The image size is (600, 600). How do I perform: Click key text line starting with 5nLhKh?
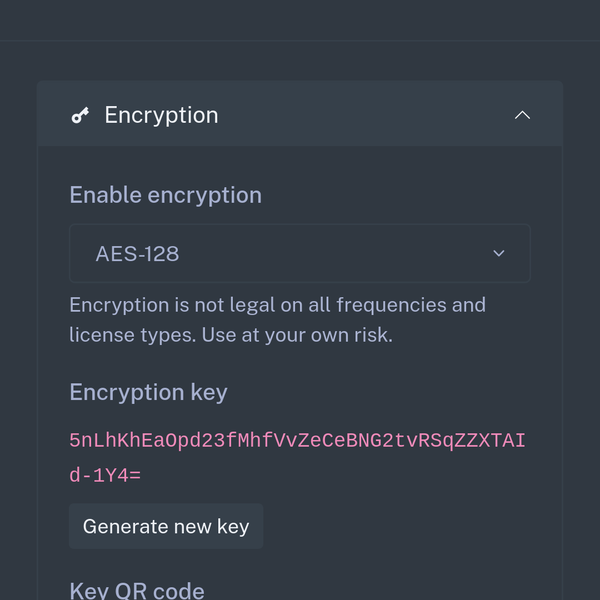click(297, 441)
